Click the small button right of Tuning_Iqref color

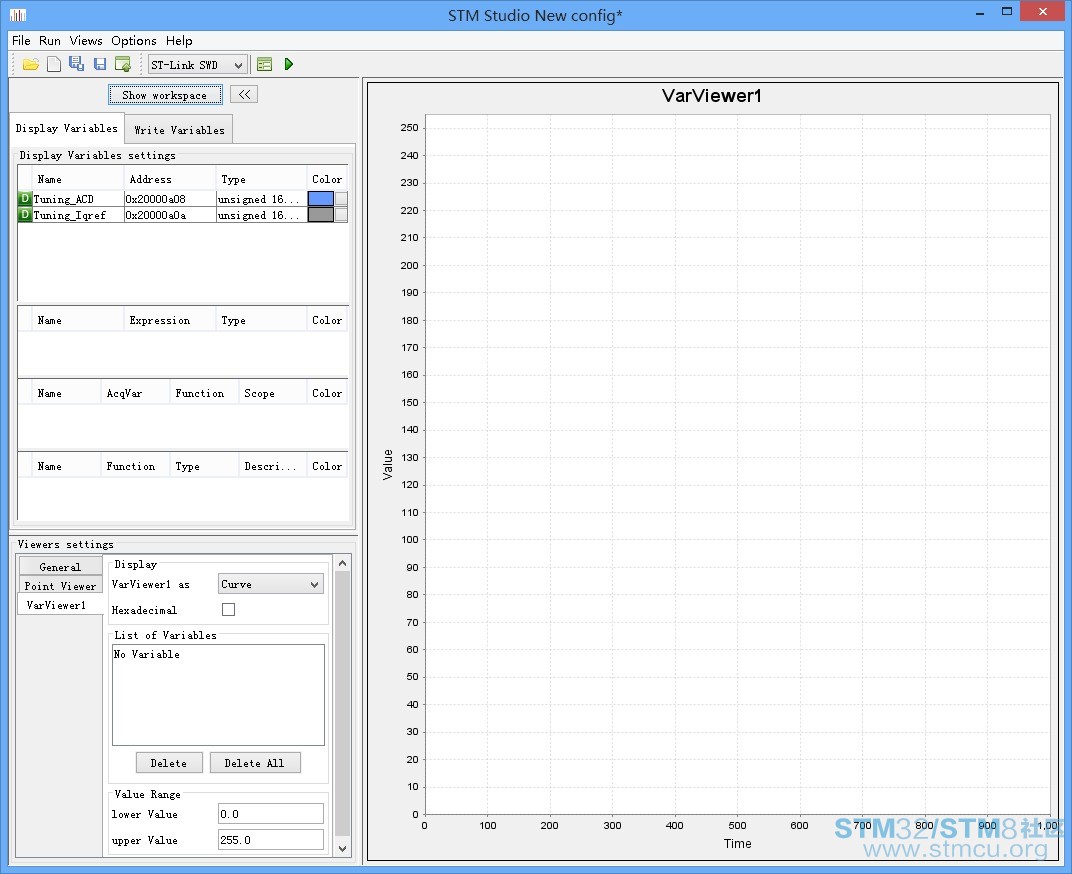click(x=341, y=215)
